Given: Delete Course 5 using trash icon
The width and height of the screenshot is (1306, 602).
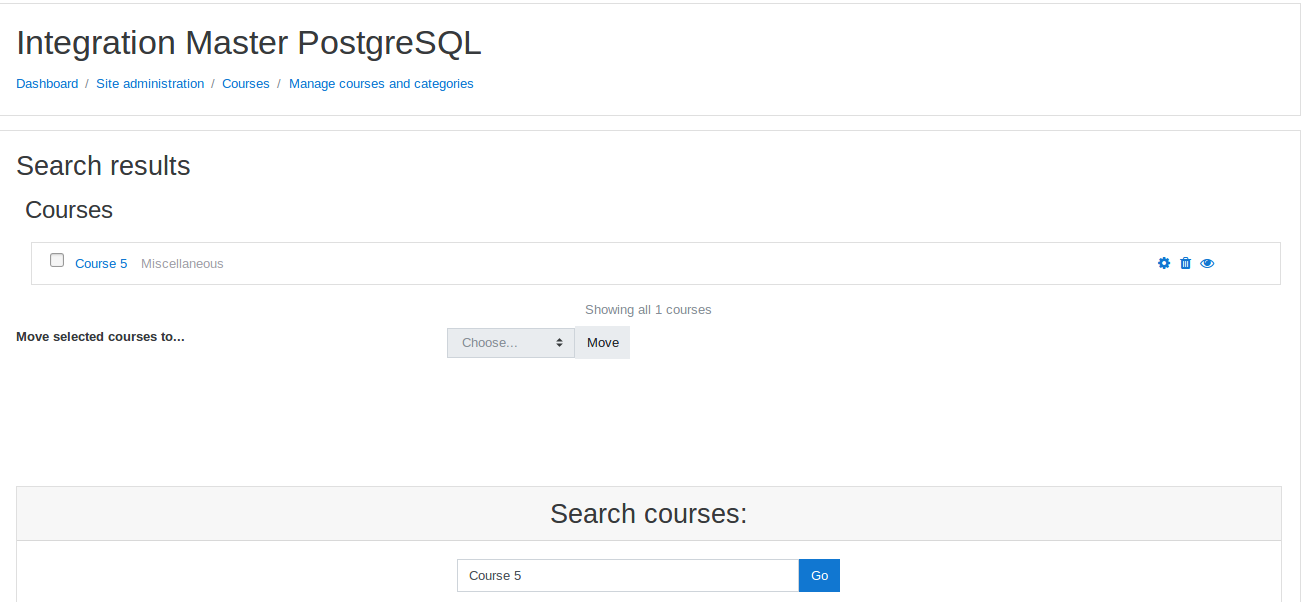Looking at the screenshot, I should point(1186,263).
